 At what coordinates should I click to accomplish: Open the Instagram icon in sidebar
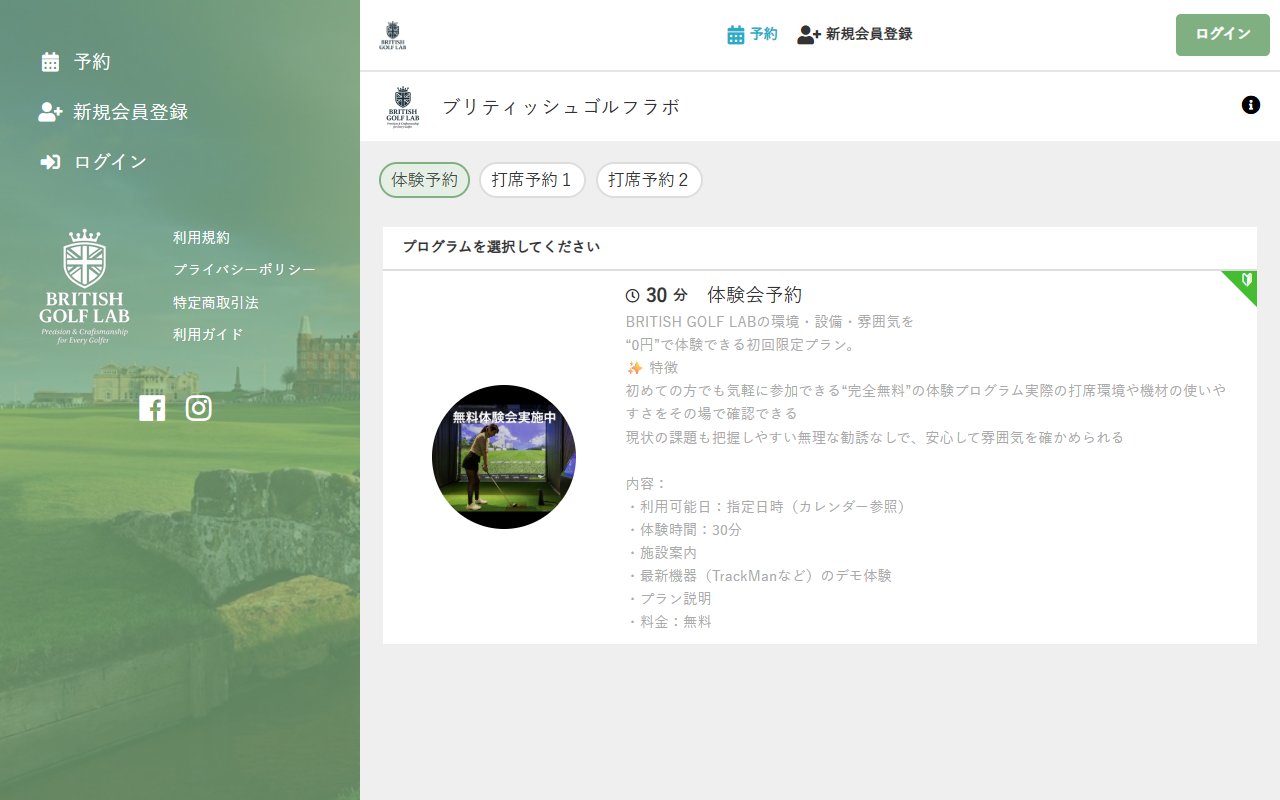199,408
